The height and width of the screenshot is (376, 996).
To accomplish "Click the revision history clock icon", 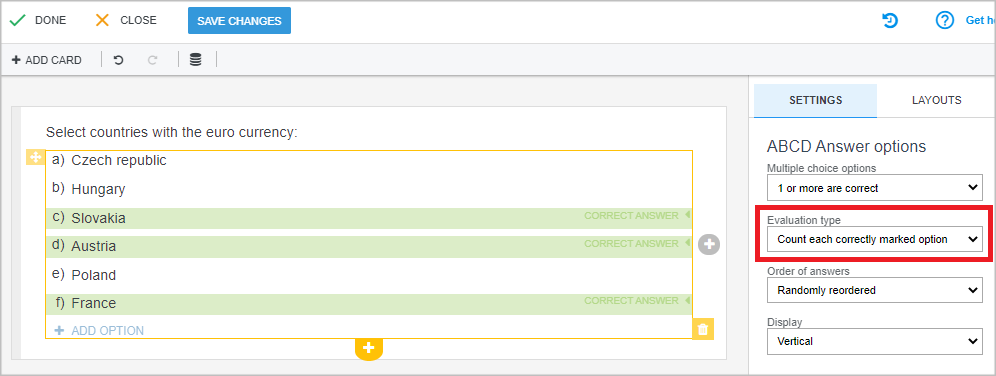I will click(x=890, y=21).
